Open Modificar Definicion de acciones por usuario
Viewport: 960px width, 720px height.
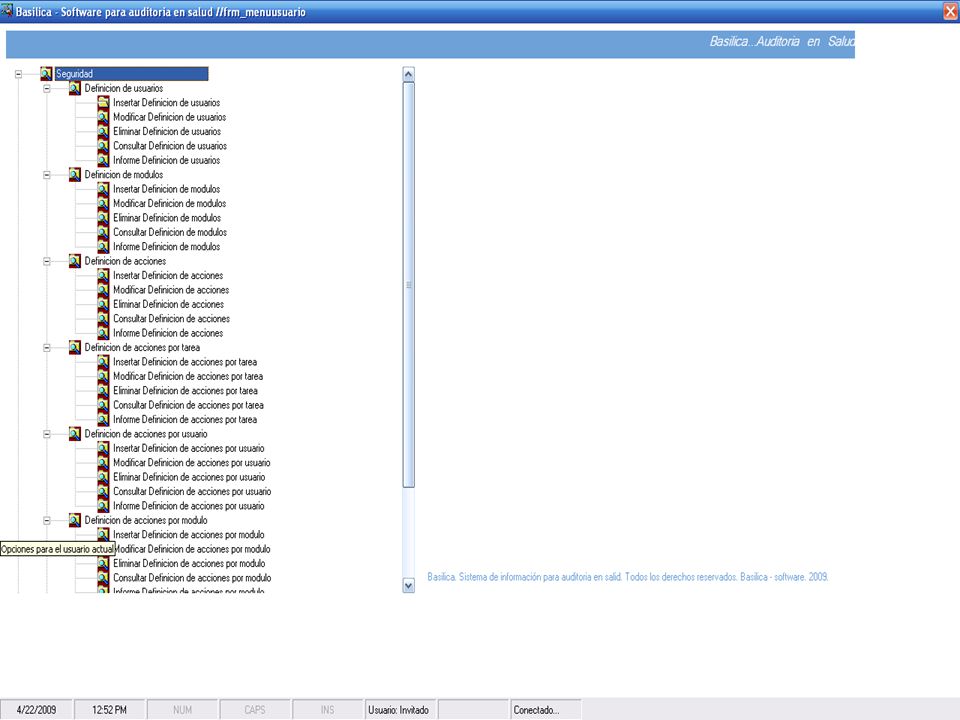[192, 463]
